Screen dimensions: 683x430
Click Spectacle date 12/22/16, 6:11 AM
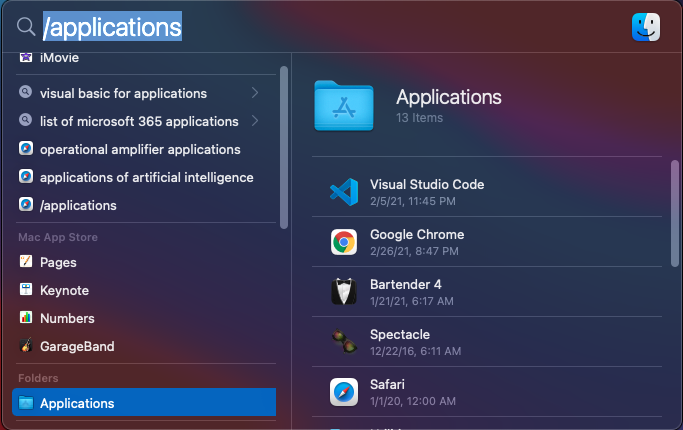point(415,351)
